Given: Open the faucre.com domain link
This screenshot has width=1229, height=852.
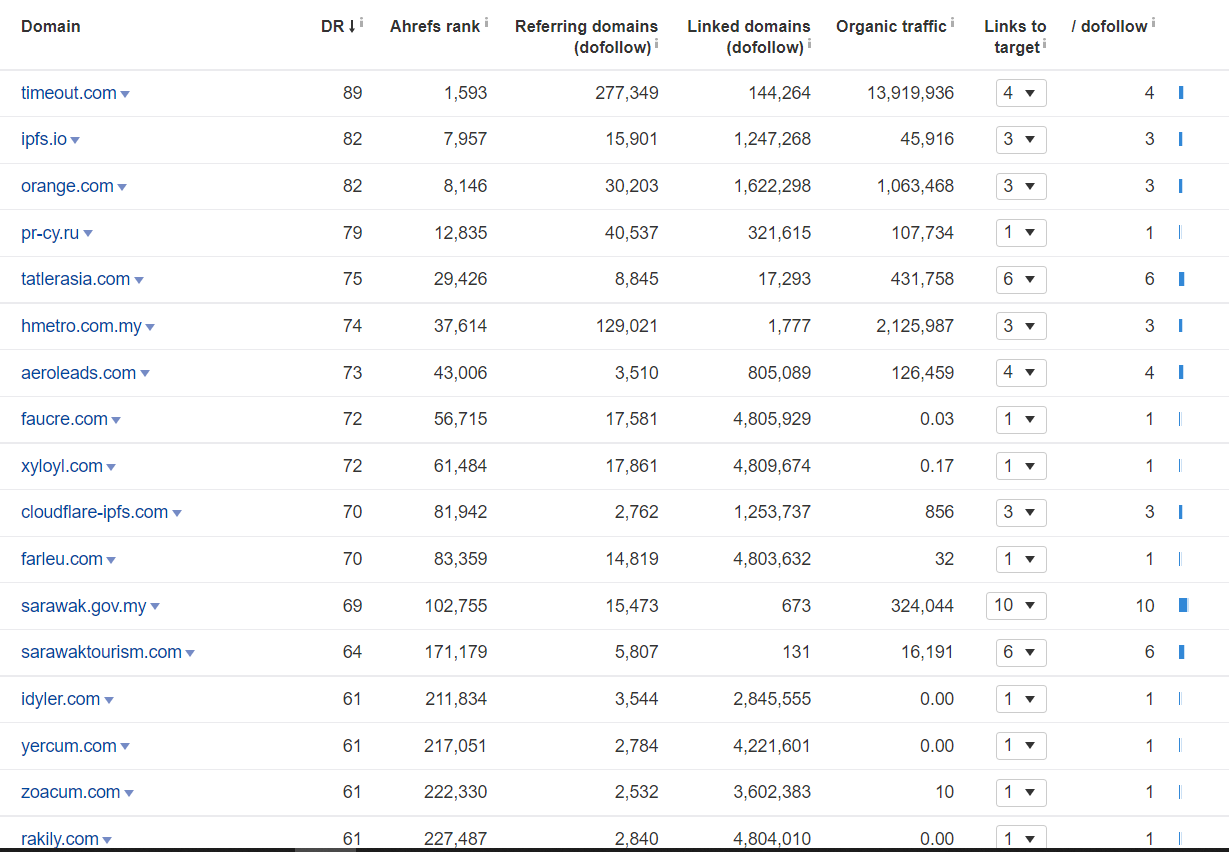Looking at the screenshot, I should coord(64,419).
